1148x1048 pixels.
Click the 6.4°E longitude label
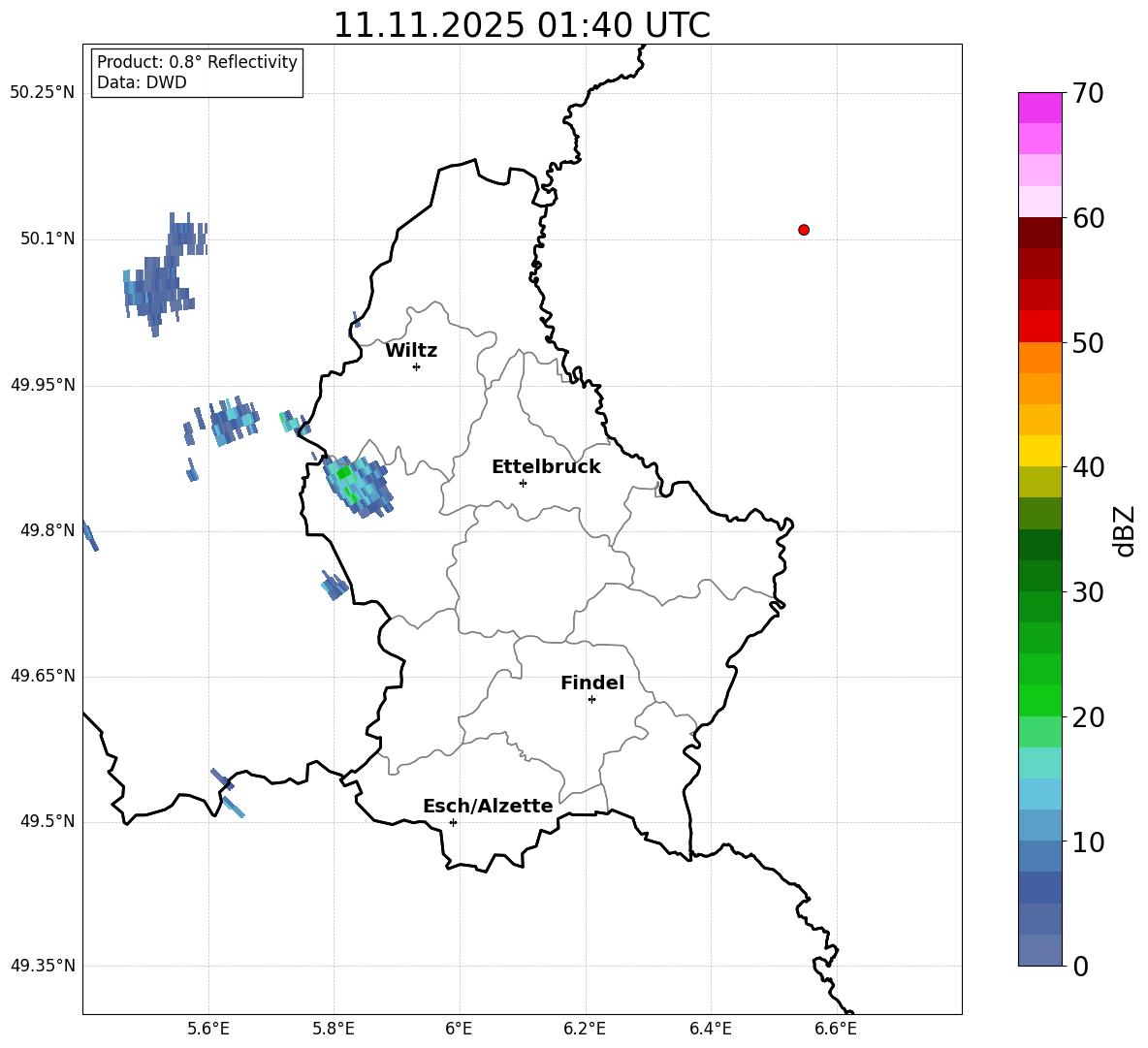(710, 1029)
